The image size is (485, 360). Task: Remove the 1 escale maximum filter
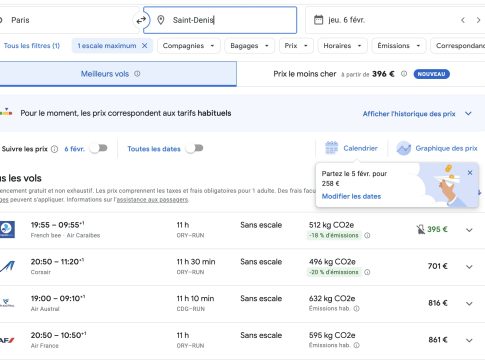pos(144,46)
